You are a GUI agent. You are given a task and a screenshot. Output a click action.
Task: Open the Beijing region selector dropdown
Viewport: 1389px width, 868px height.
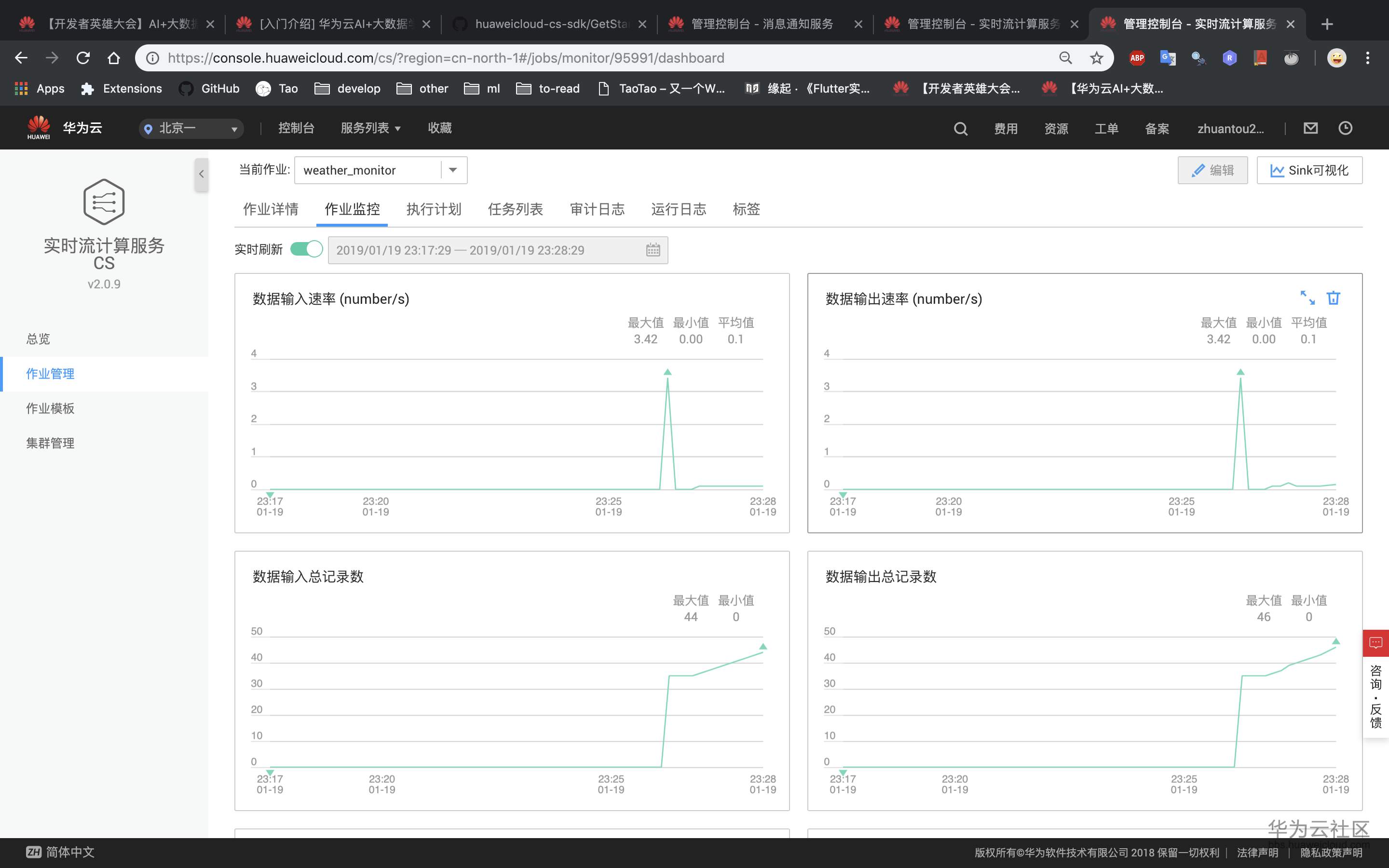[x=191, y=129]
